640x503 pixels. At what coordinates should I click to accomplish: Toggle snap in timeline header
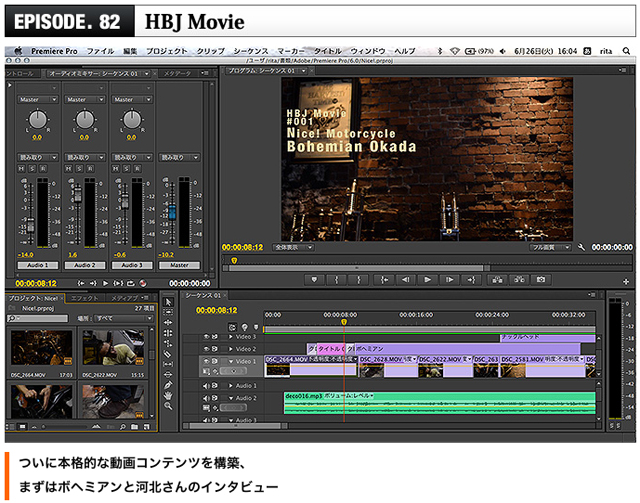(232, 327)
